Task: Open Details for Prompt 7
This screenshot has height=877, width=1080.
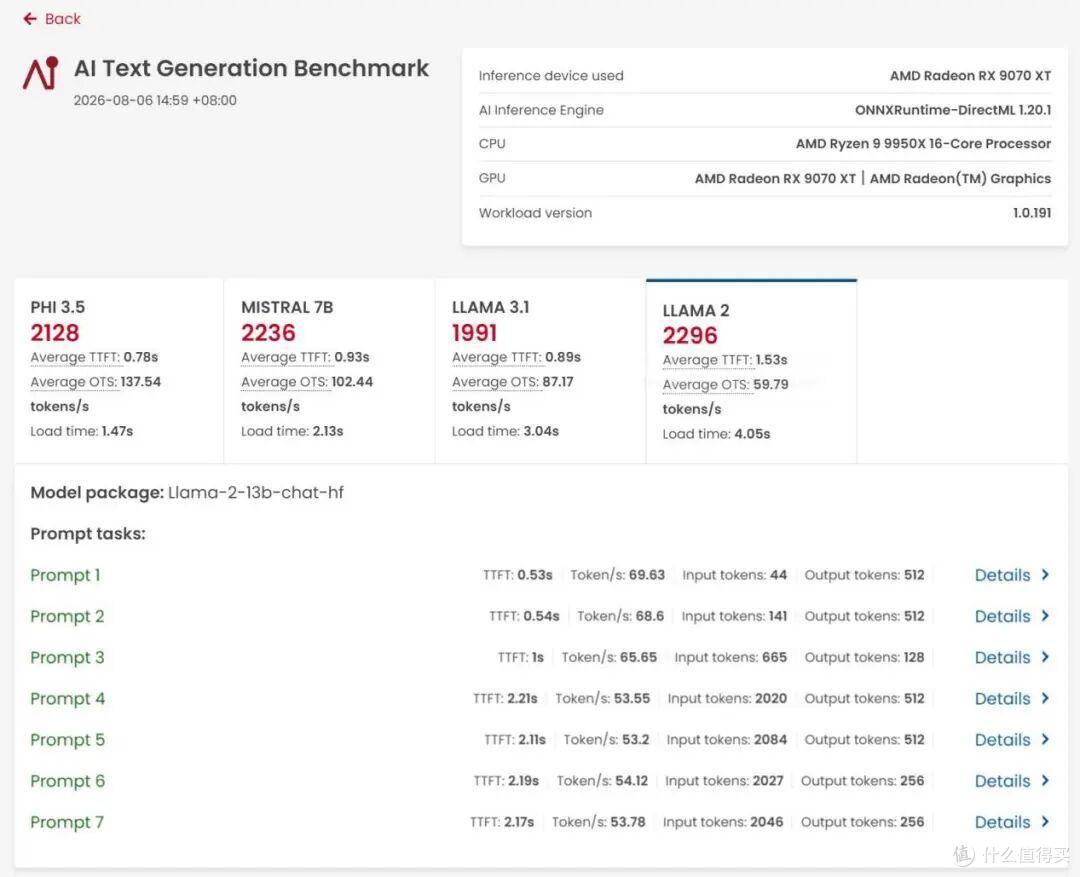Action: (x=1002, y=822)
